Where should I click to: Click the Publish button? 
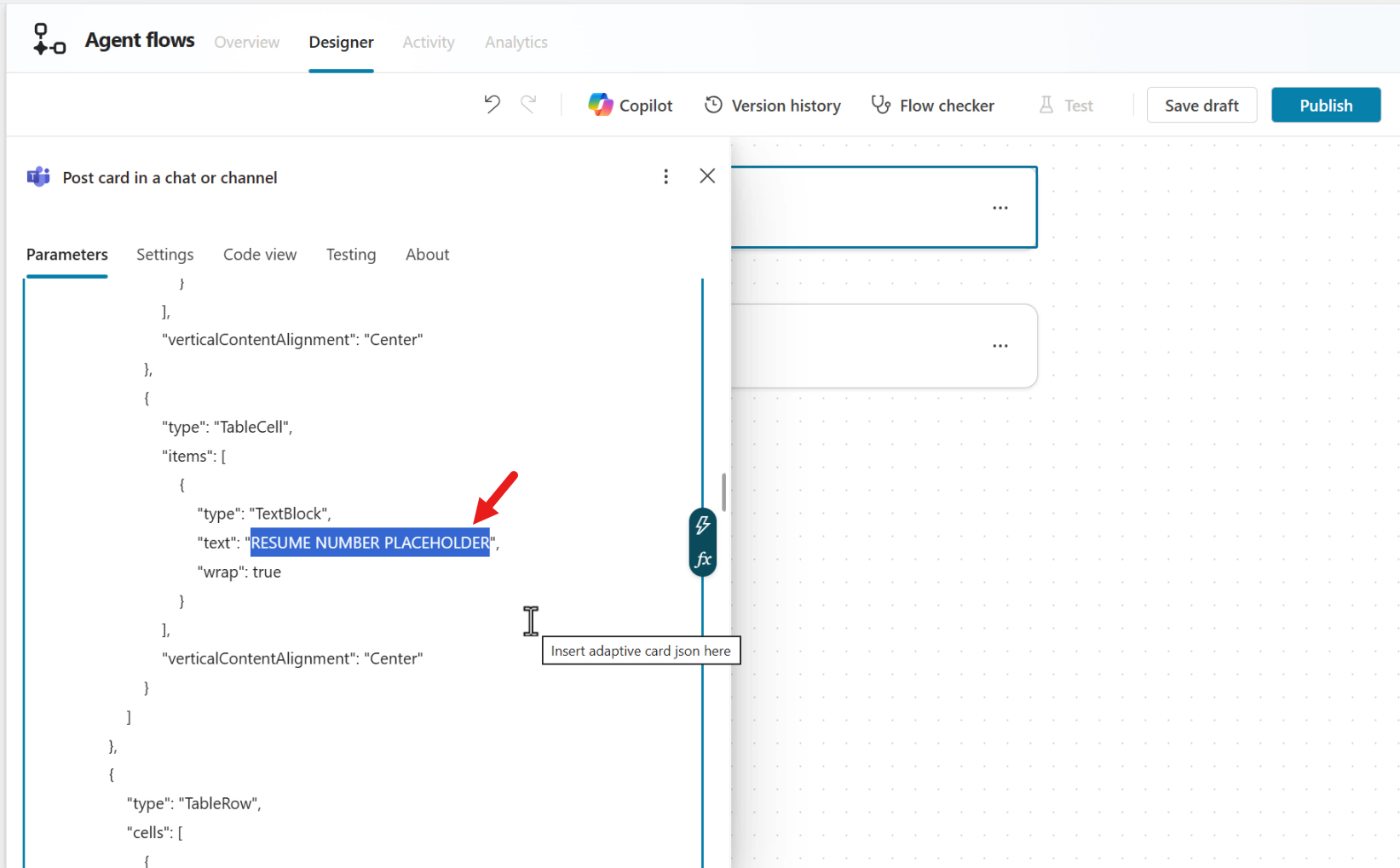(x=1325, y=106)
